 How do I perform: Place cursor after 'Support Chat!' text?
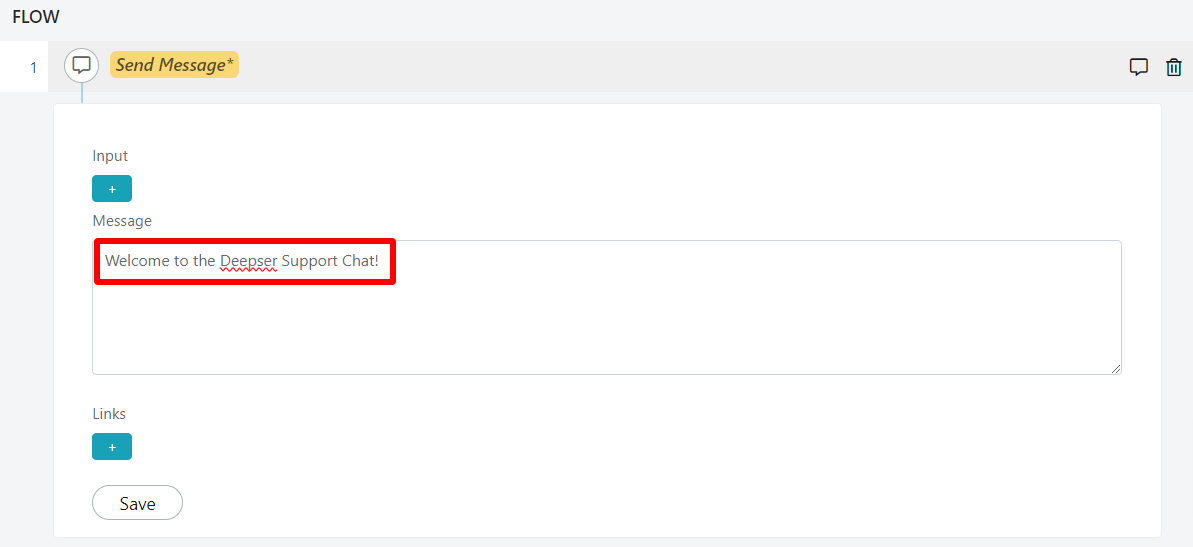click(380, 261)
